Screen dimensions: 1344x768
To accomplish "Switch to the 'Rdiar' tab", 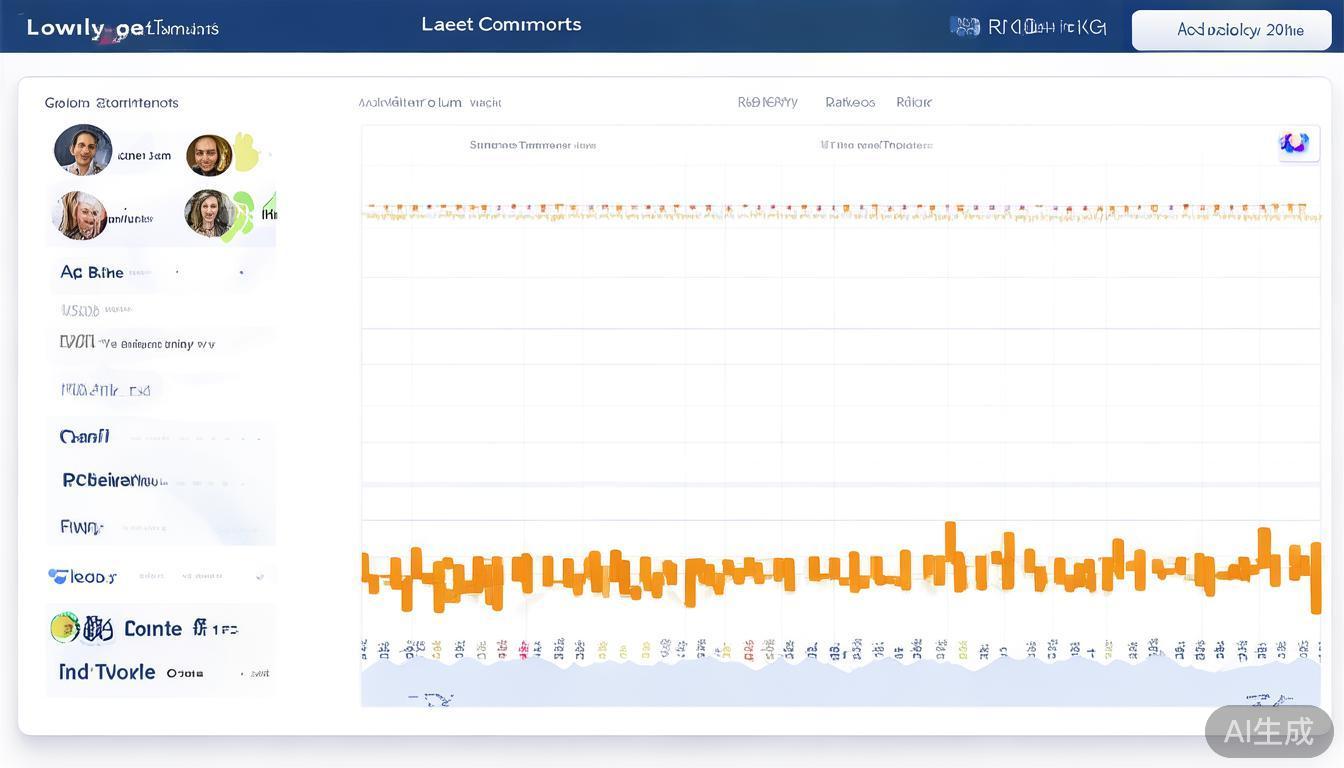I will 914,102.
